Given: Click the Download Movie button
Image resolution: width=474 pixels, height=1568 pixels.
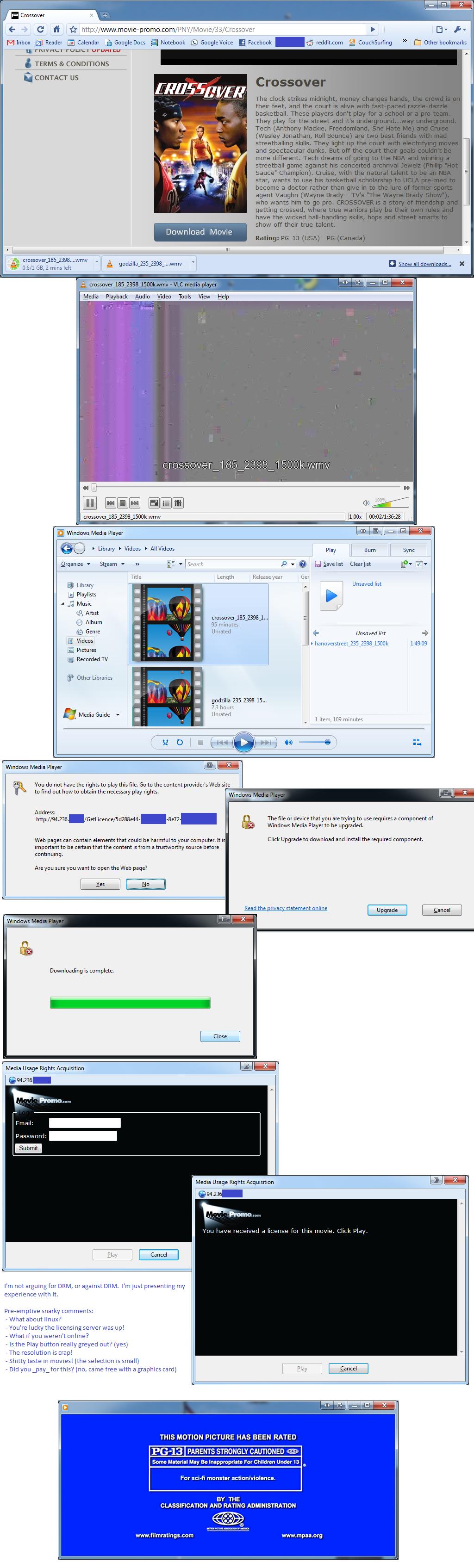Looking at the screenshot, I should (200, 232).
